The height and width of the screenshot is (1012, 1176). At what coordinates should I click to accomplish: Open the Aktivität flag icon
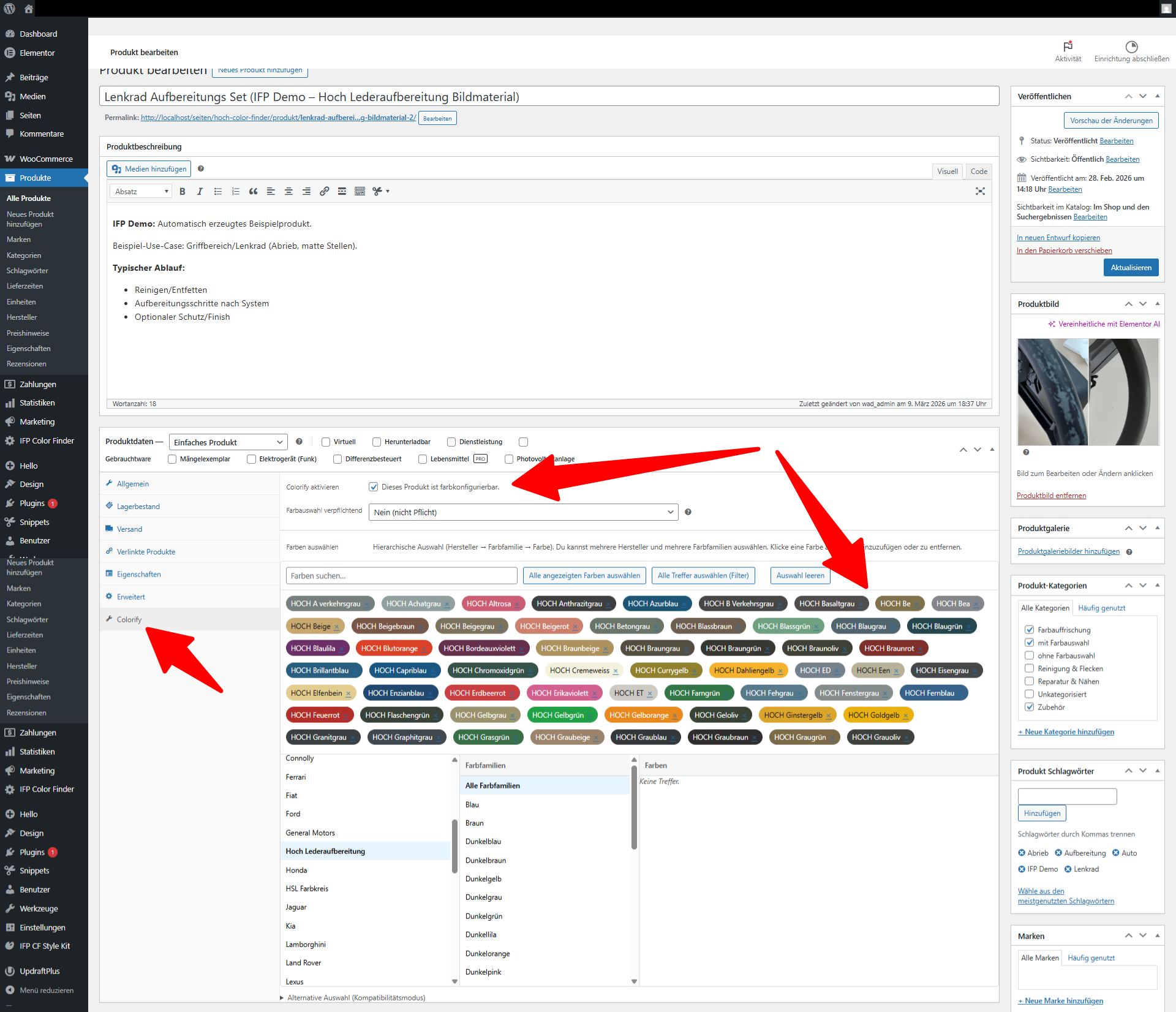pyautogui.click(x=1068, y=47)
